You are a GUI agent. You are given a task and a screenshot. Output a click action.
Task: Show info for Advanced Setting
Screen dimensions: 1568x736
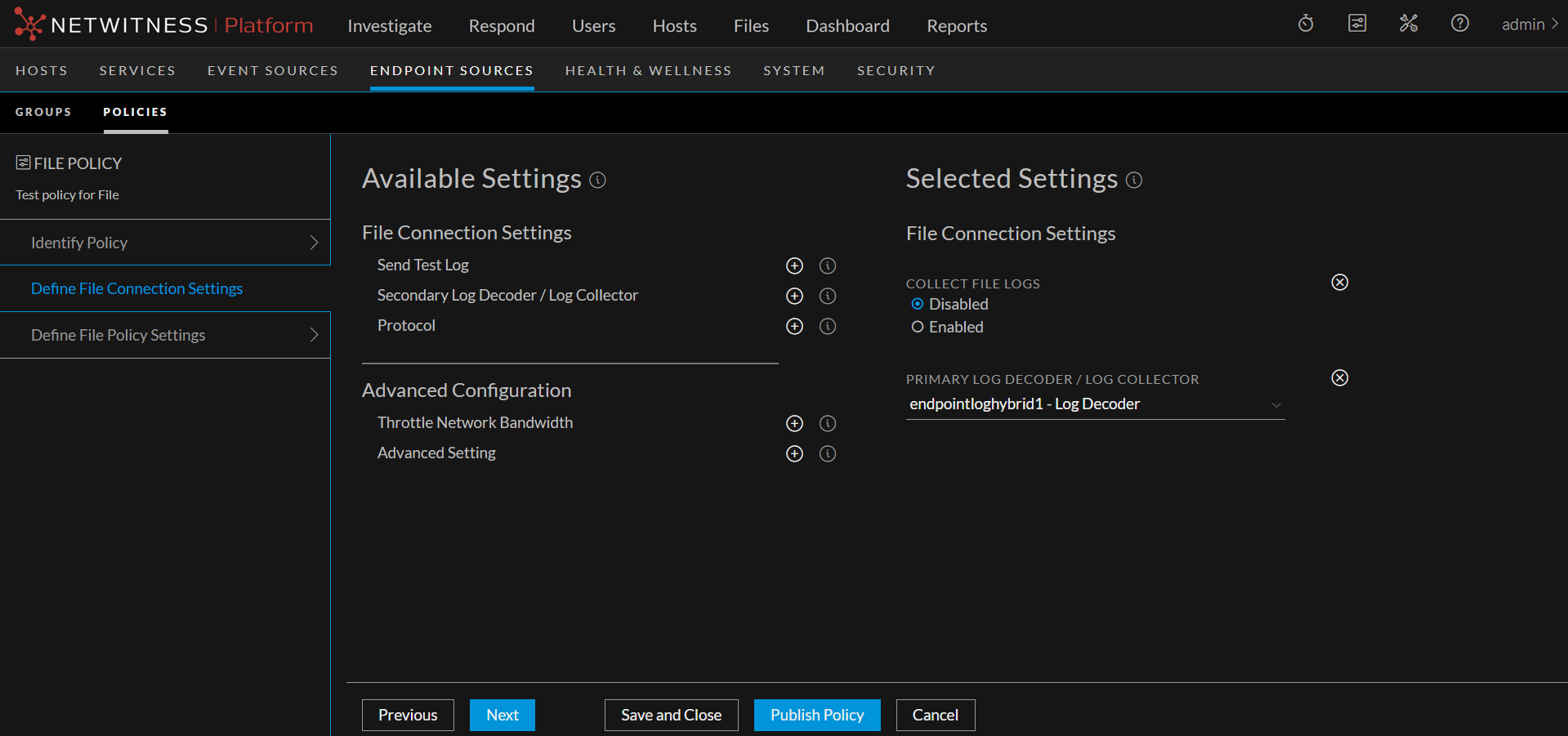828,453
